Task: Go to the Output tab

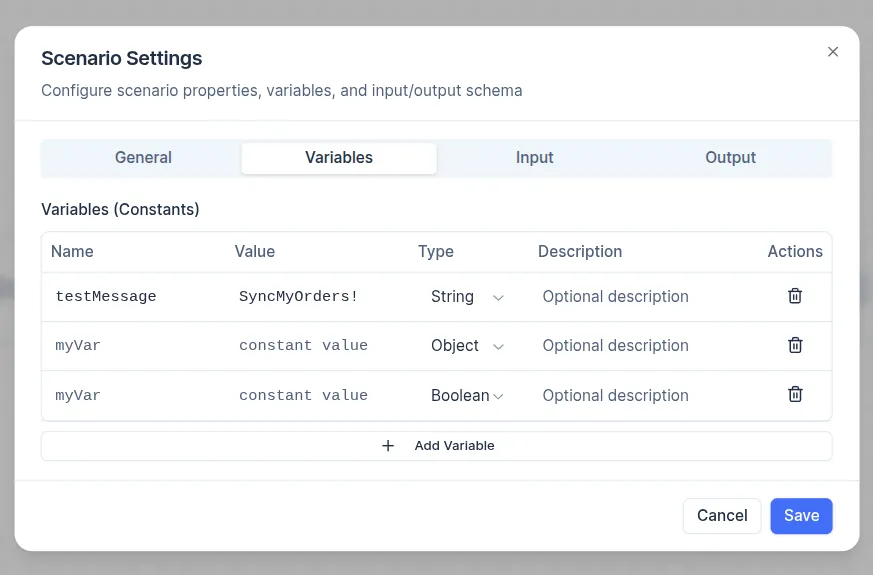Action: 730,158
